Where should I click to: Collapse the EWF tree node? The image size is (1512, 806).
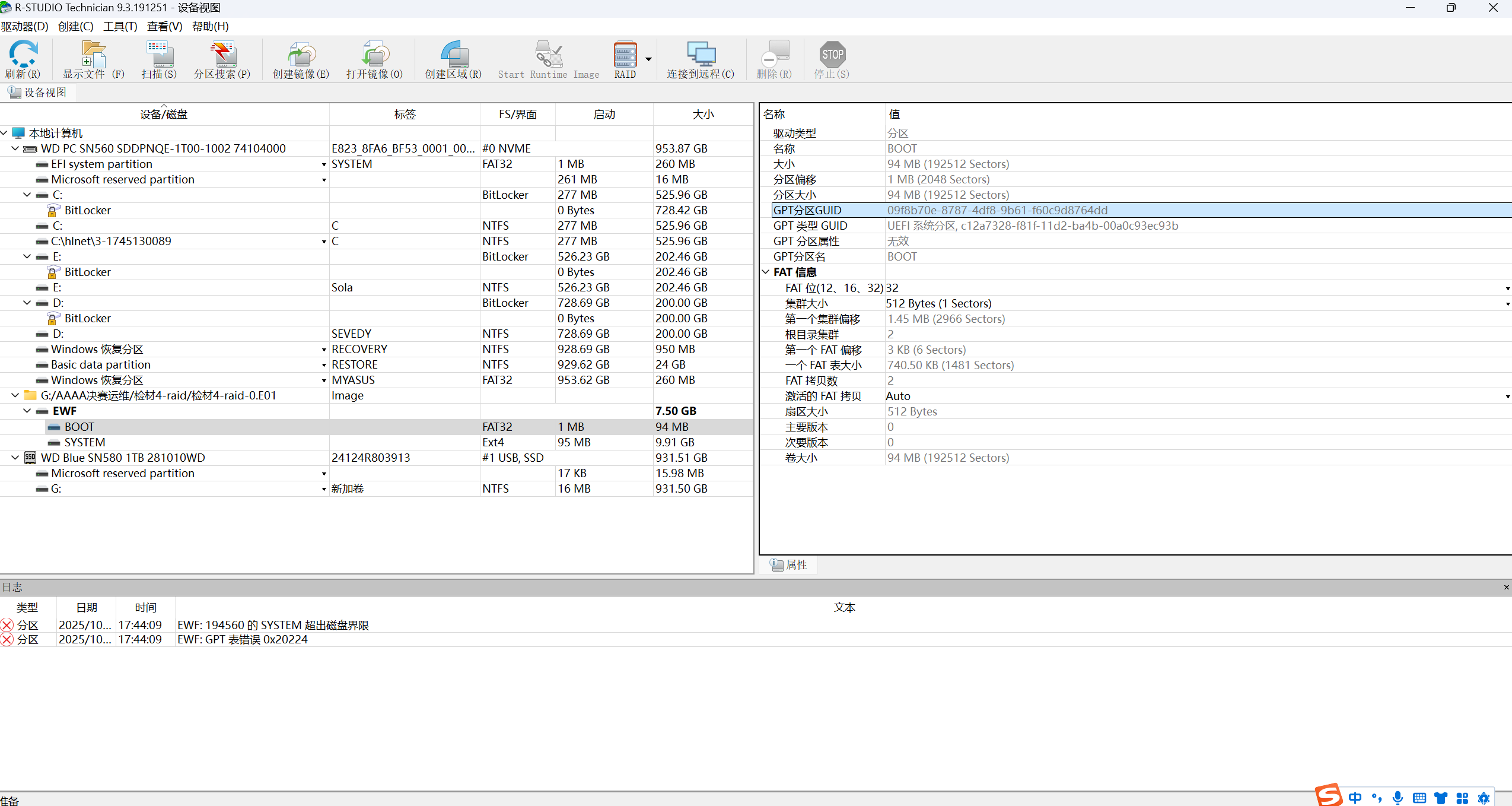27,411
